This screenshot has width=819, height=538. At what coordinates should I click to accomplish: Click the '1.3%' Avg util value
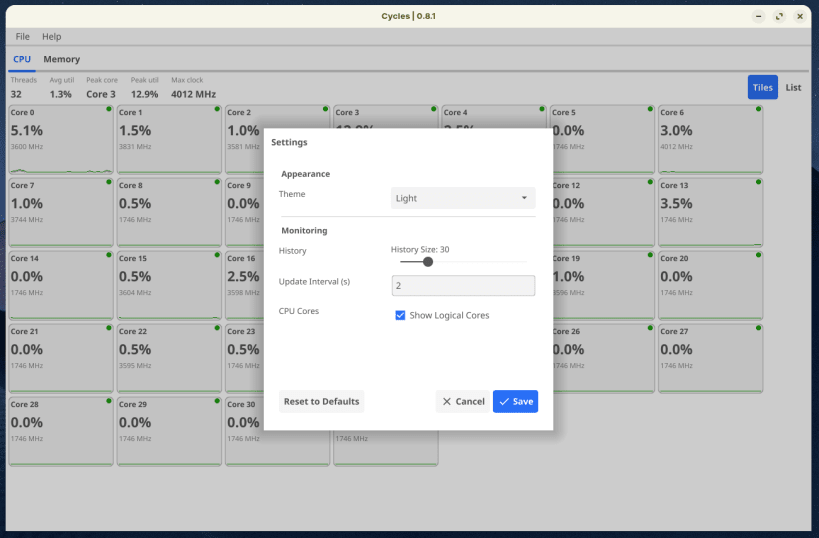pyautogui.click(x=61, y=95)
